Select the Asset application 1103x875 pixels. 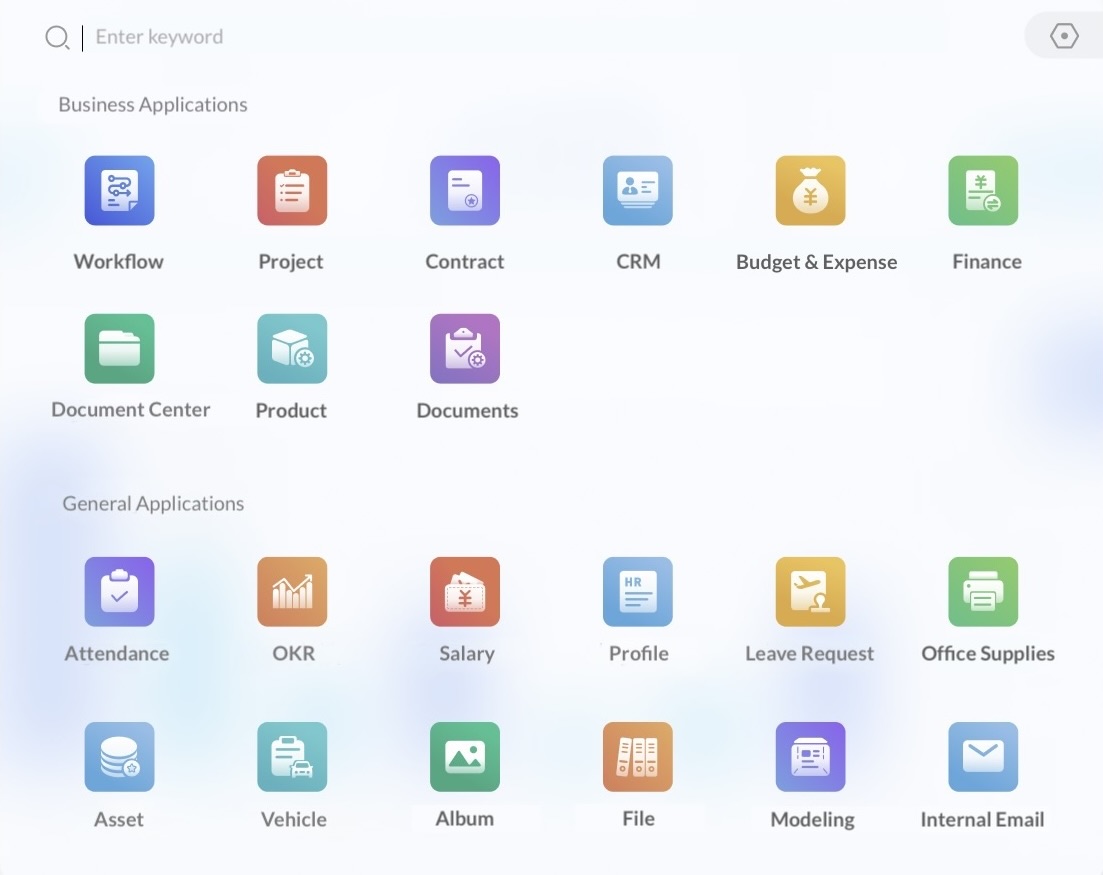coord(119,757)
